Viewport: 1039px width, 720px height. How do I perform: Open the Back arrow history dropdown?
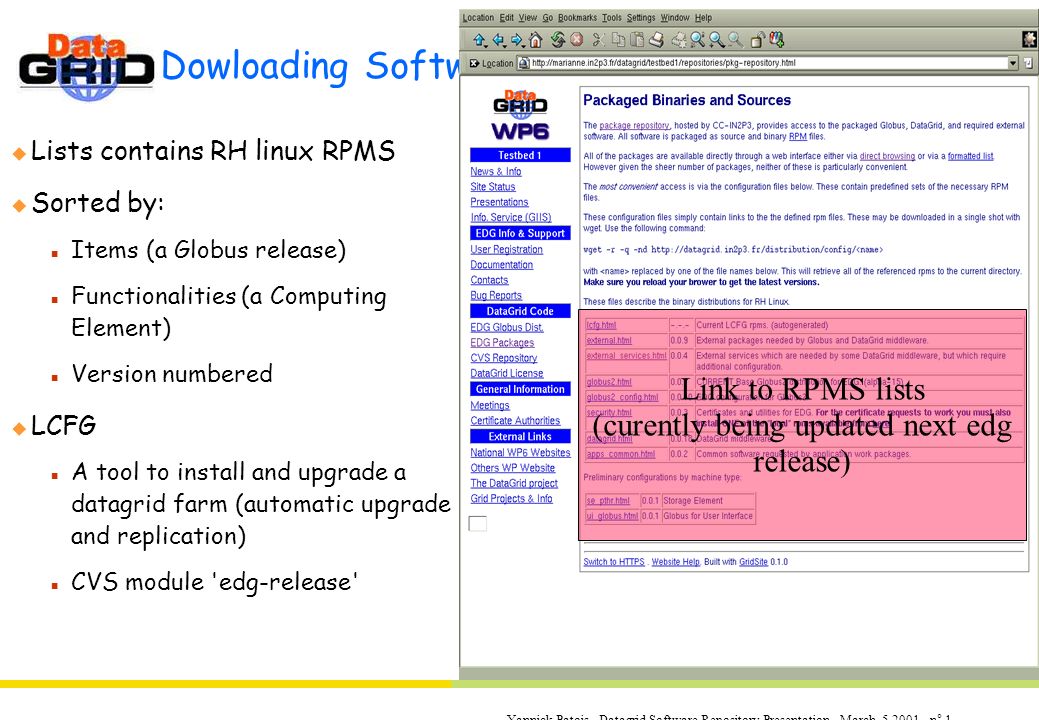pyautogui.click(x=505, y=45)
